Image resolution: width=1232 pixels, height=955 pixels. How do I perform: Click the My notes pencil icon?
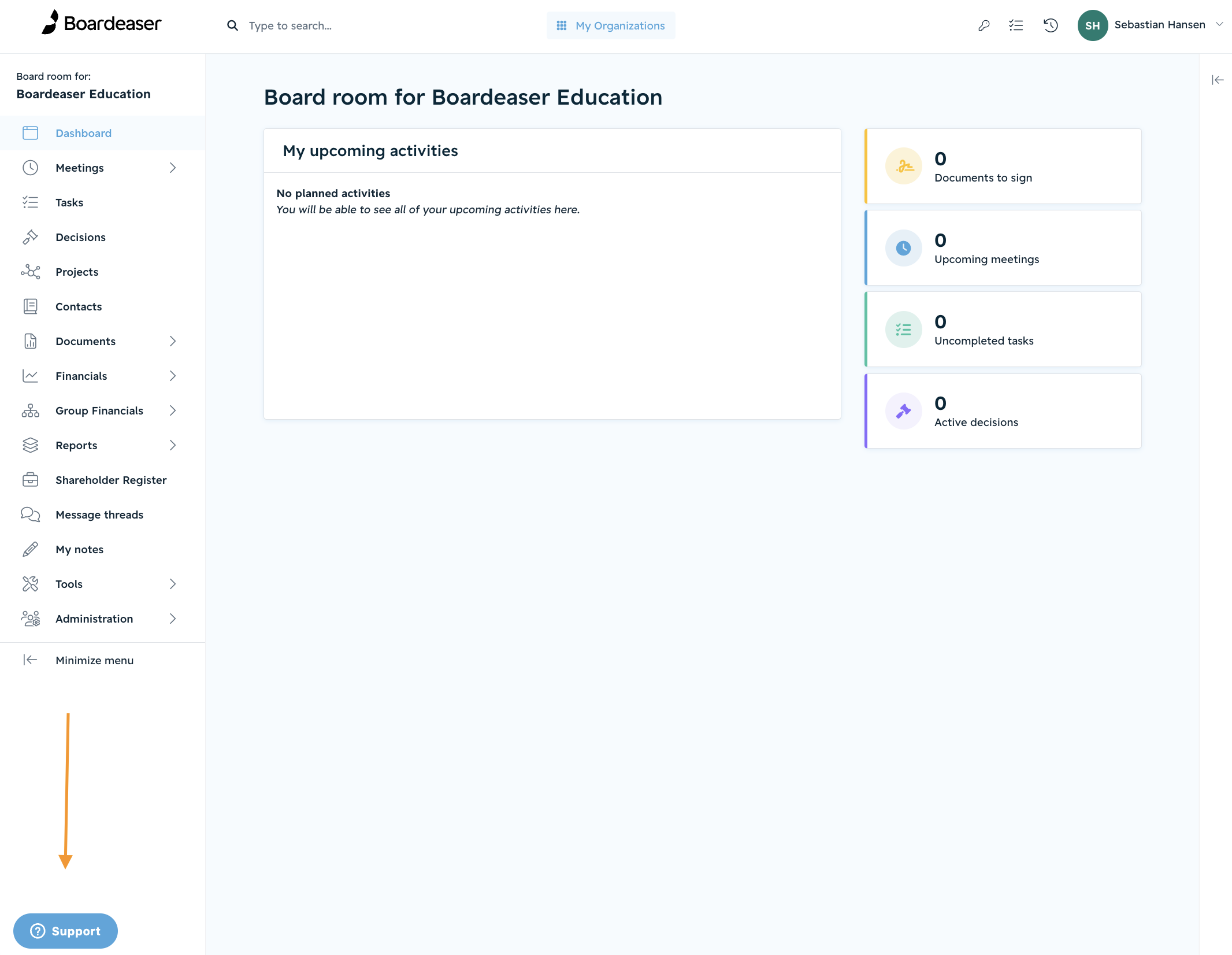(30, 549)
